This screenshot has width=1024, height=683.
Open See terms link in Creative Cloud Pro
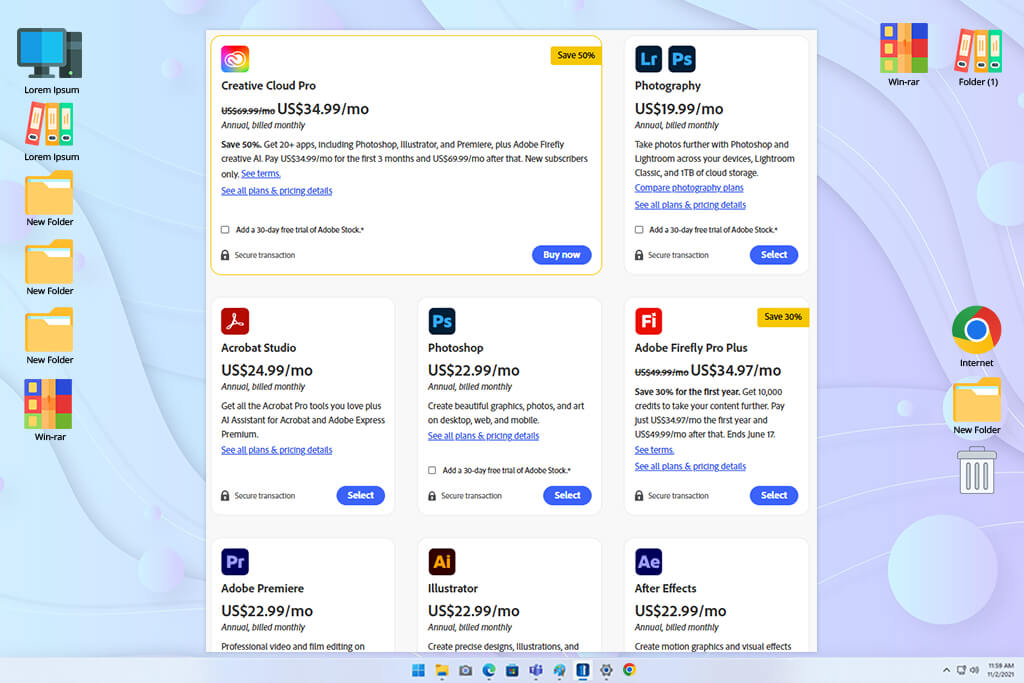coord(261,174)
